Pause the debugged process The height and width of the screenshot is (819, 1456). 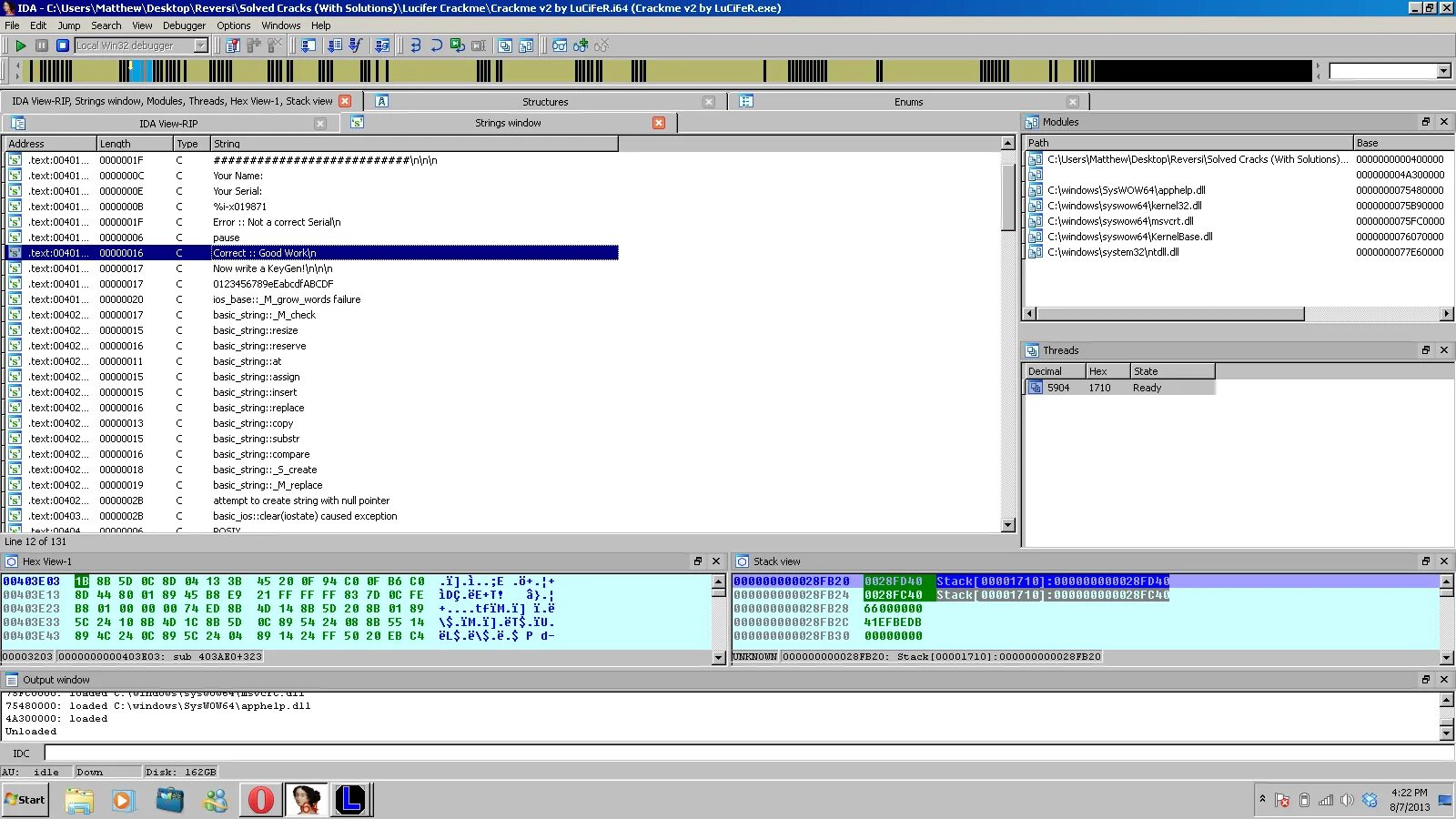point(42,45)
